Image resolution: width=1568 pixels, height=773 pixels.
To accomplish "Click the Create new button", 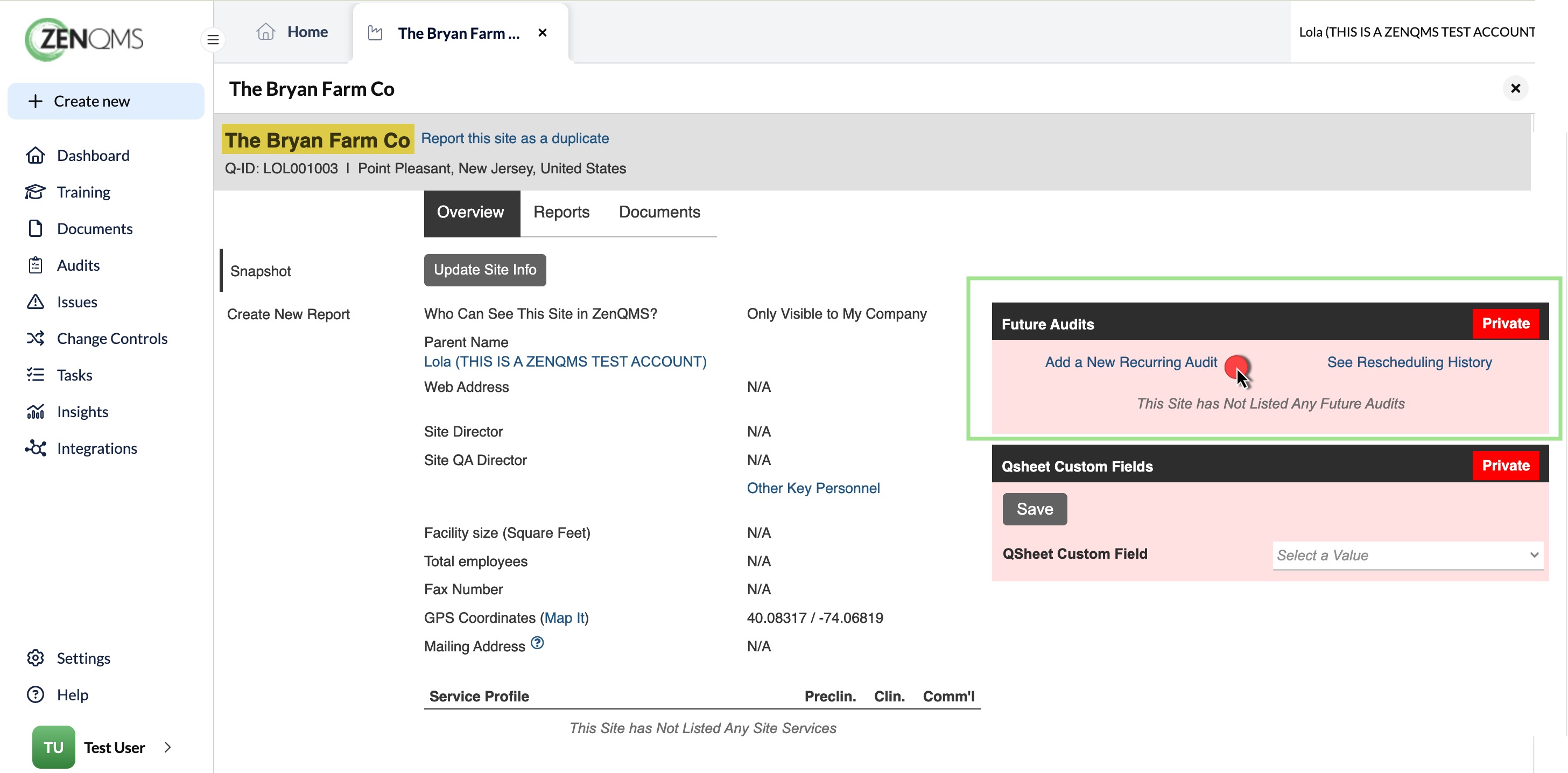I will pyautogui.click(x=106, y=101).
